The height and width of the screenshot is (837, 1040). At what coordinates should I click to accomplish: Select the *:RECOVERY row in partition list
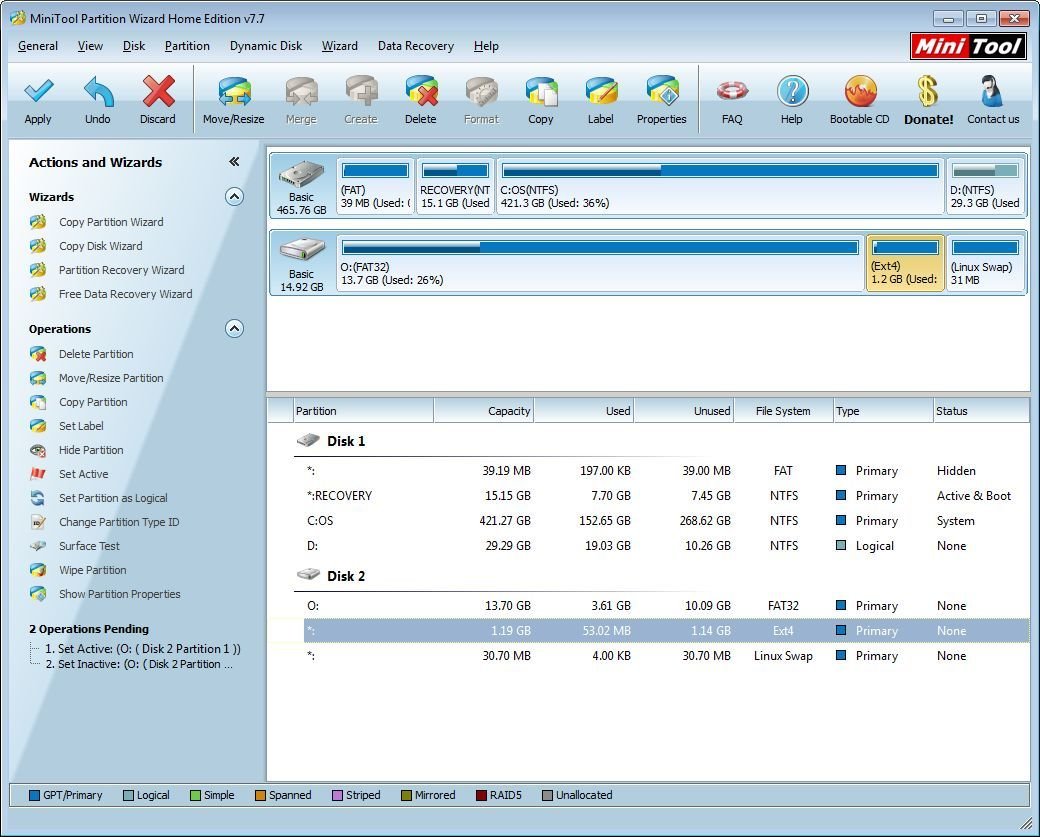click(x=666, y=496)
